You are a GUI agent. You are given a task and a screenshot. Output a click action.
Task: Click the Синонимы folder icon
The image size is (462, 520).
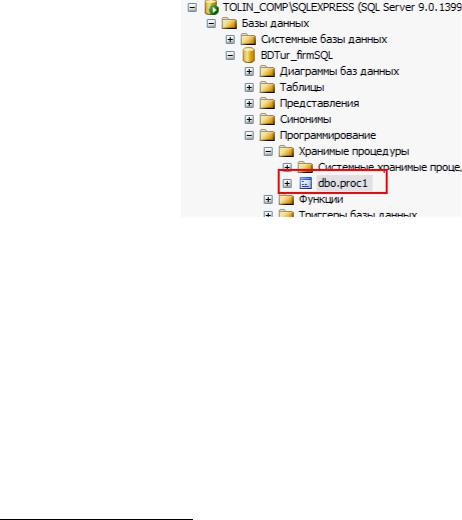click(x=267, y=120)
